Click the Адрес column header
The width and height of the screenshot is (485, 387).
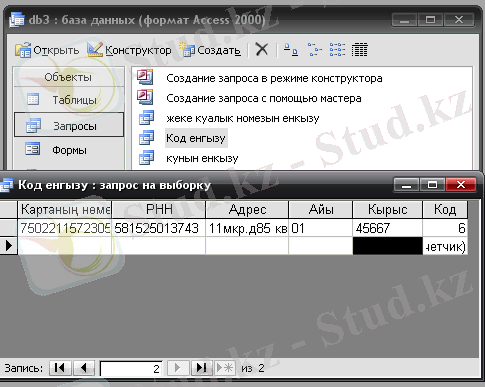point(247,210)
